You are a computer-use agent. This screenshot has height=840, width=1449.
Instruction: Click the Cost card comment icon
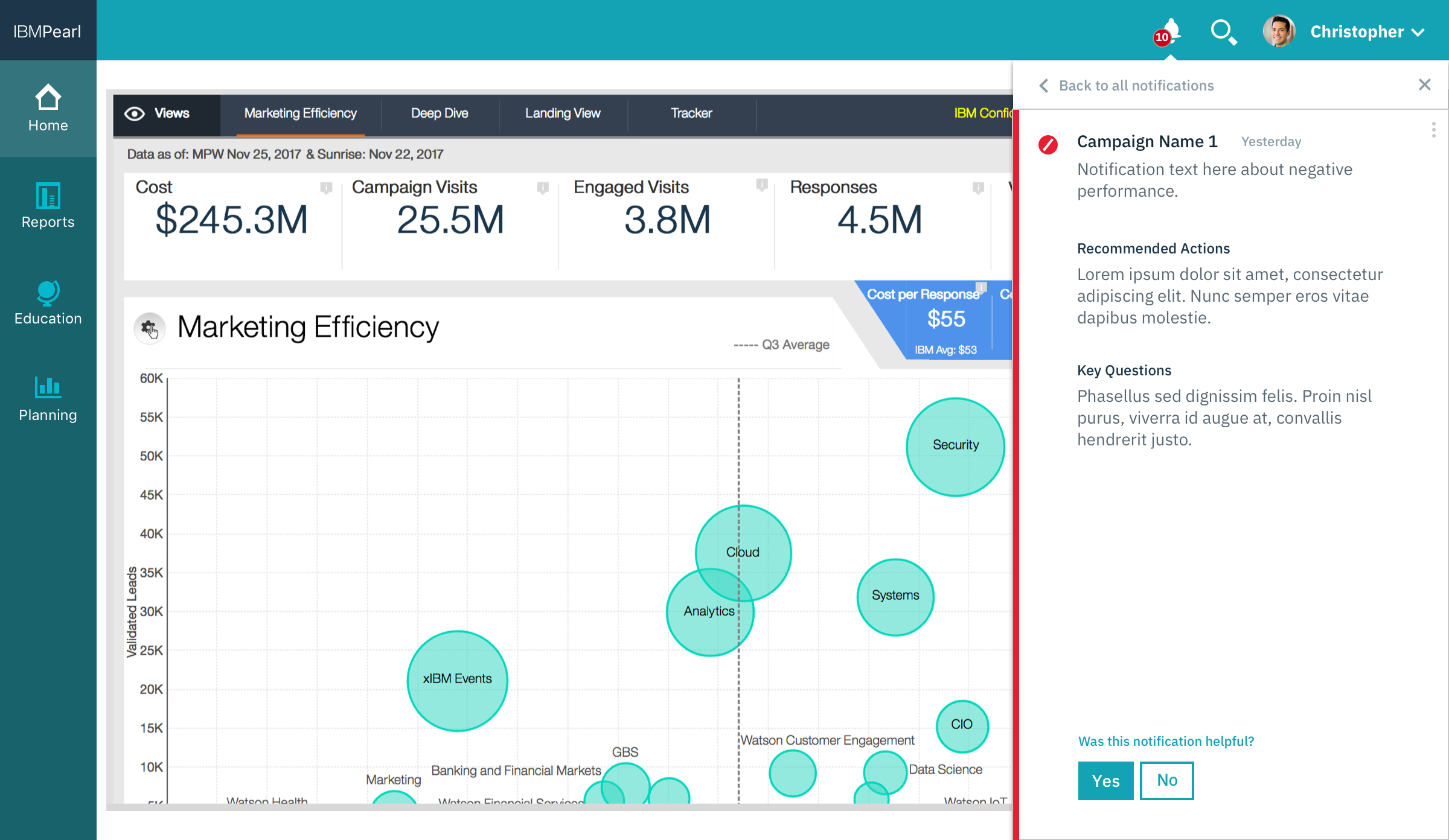tap(326, 188)
